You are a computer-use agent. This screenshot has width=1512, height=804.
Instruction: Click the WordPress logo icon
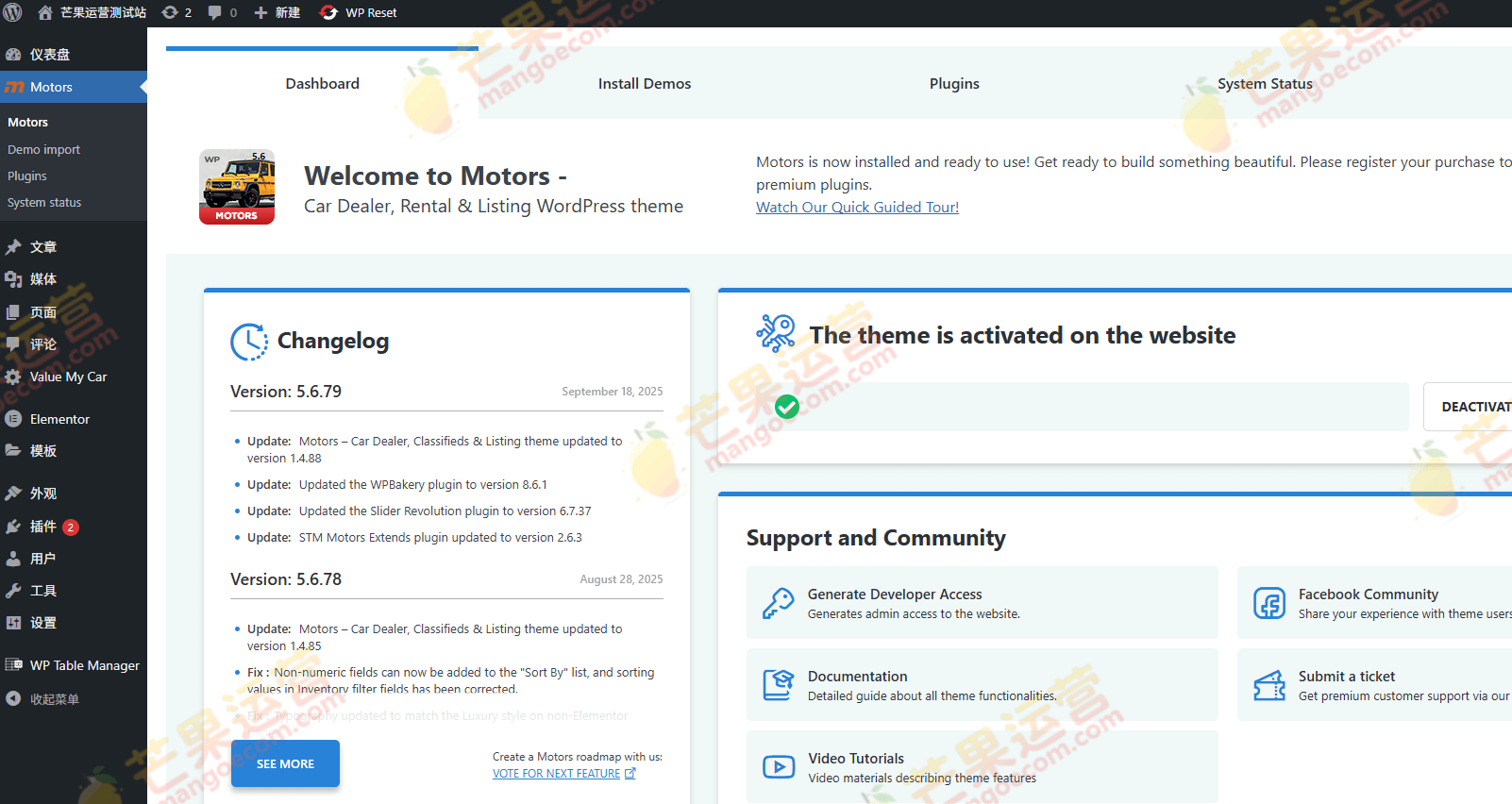pyautogui.click(x=13, y=12)
